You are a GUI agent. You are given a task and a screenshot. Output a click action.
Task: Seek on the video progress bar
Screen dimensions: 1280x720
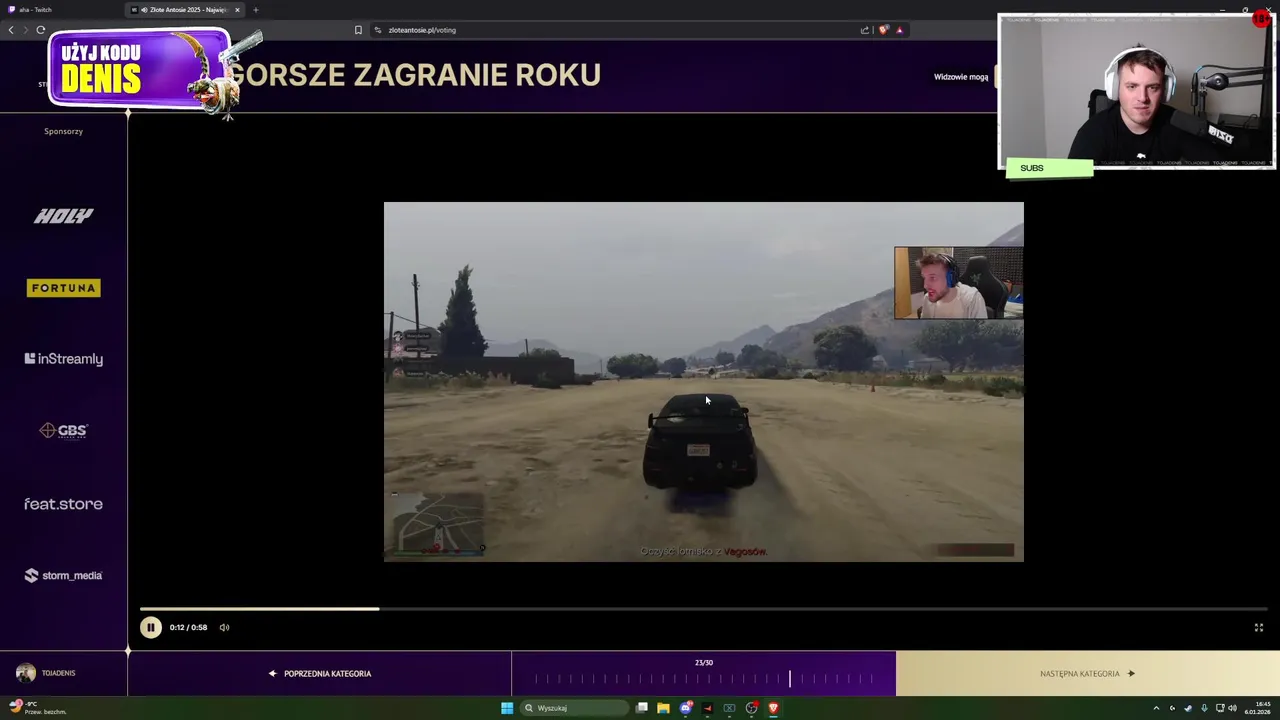pyautogui.click(x=704, y=608)
